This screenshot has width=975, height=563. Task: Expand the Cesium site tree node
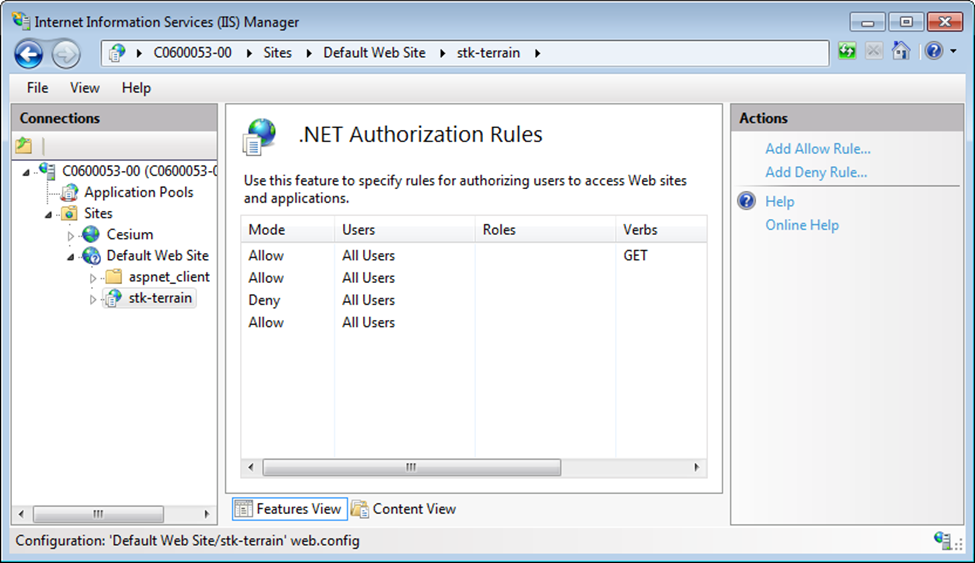70,236
